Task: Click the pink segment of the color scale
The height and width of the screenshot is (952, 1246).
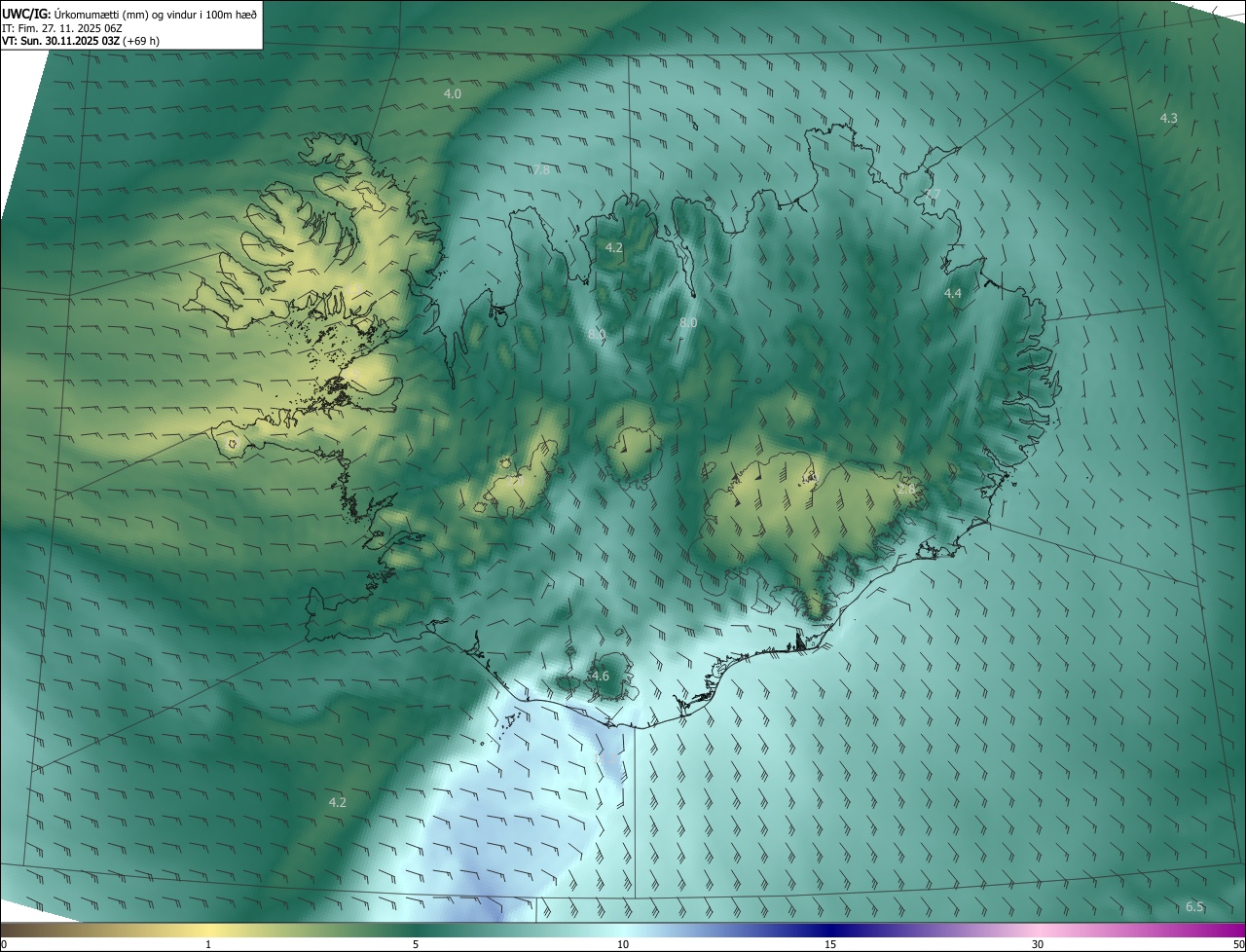Action: [x=1038, y=930]
